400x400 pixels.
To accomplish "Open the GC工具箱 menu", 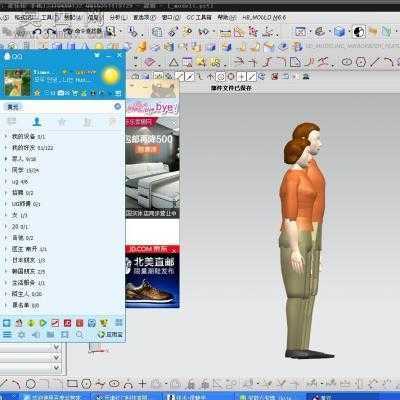I will pyautogui.click(x=199, y=17).
